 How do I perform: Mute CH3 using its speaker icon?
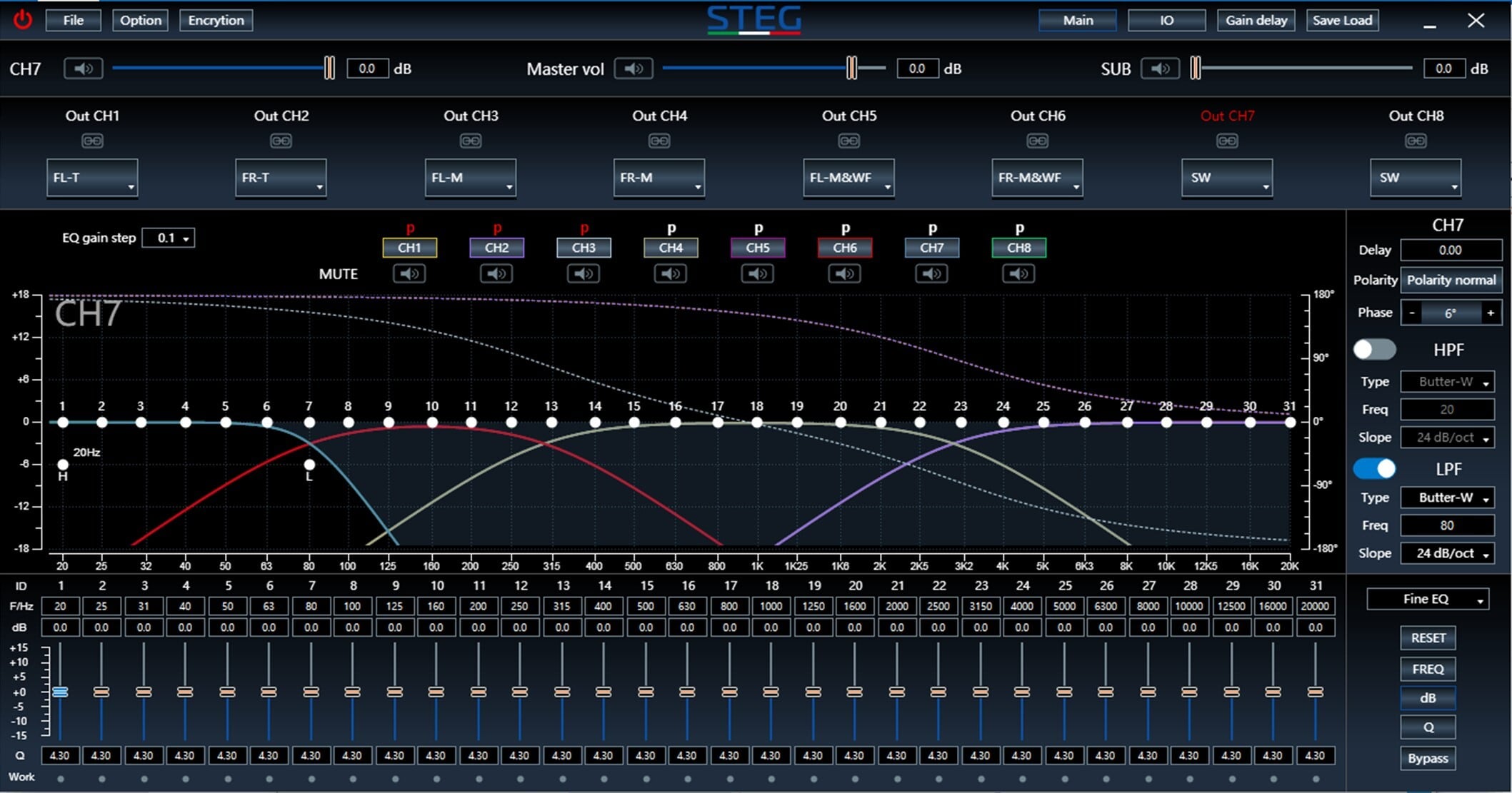coord(584,273)
